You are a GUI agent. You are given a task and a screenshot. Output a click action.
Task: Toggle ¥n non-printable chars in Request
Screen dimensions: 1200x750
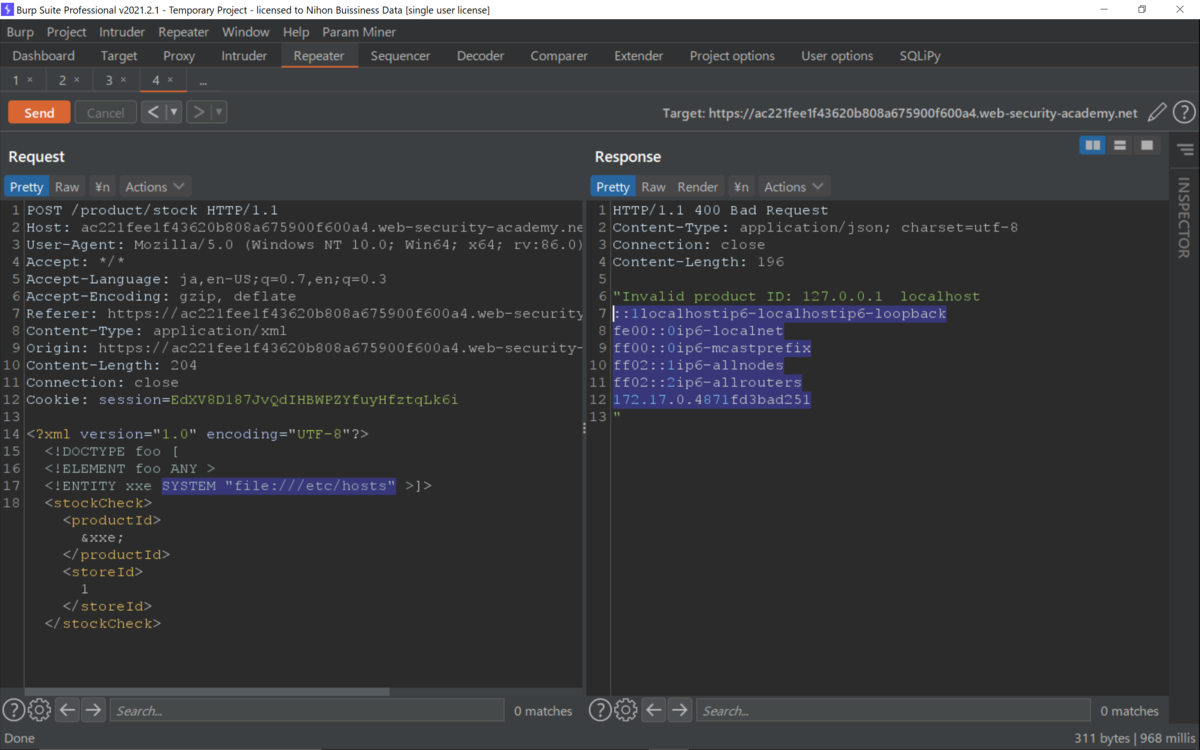pyautogui.click(x=102, y=187)
